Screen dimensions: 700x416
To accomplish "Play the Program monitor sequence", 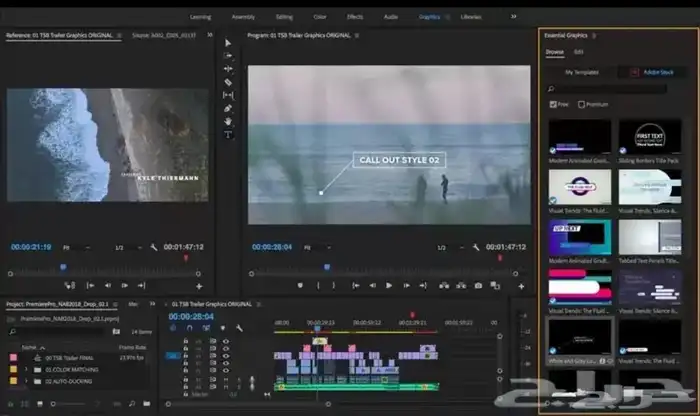I will tap(389, 285).
